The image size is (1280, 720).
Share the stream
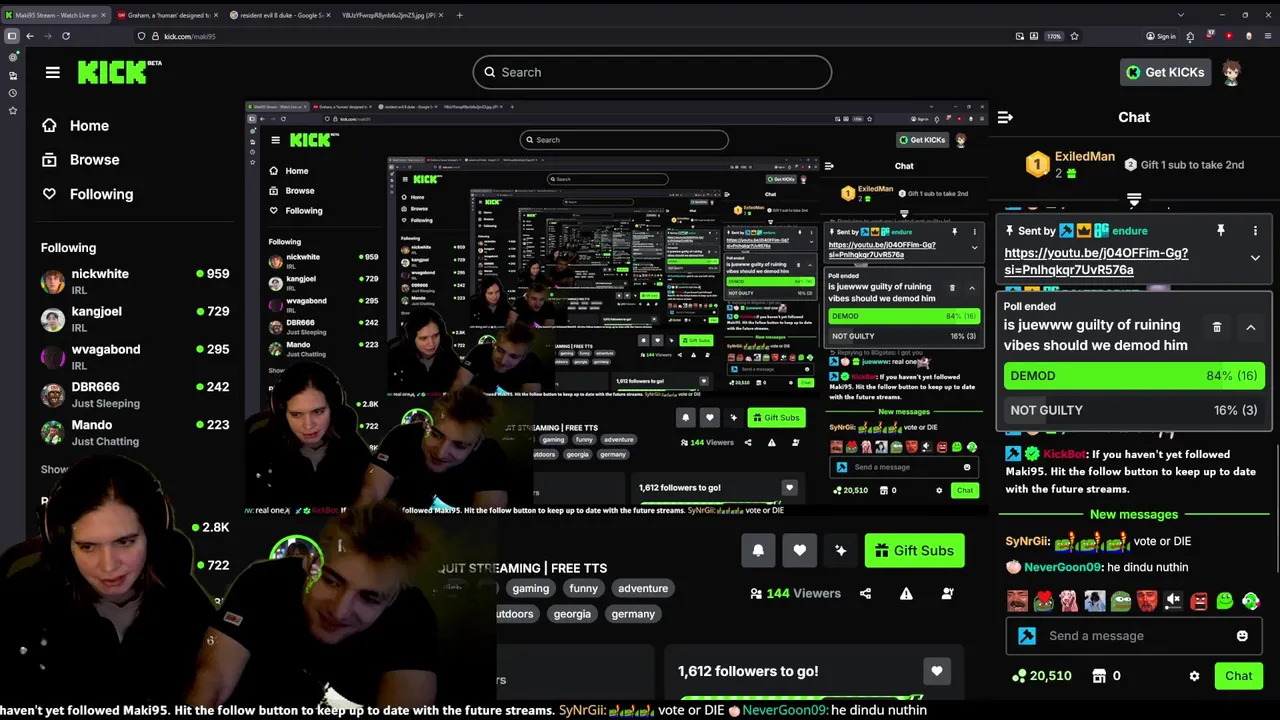pos(865,593)
